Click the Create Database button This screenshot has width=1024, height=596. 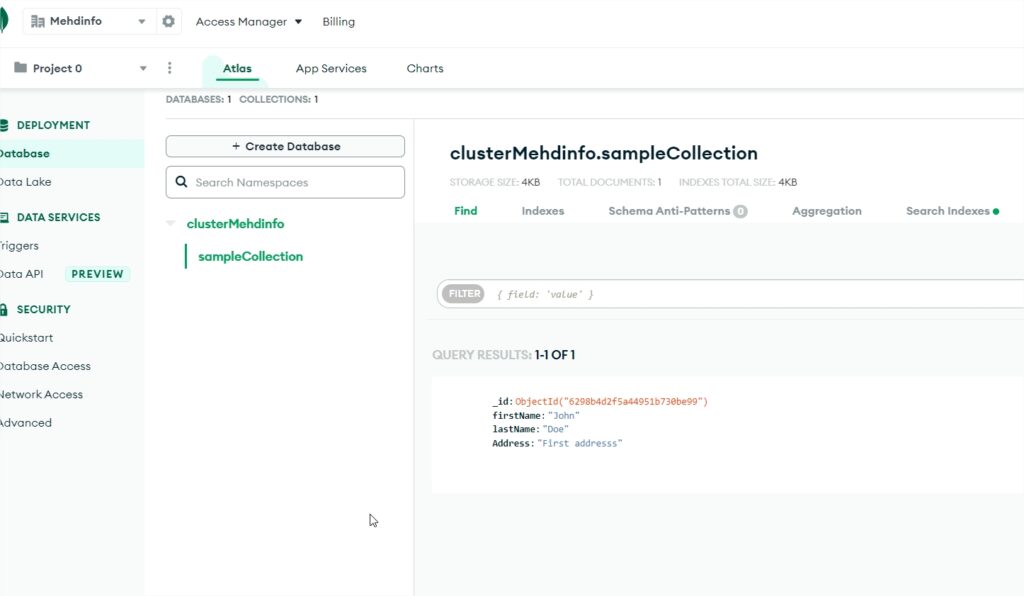(285, 146)
